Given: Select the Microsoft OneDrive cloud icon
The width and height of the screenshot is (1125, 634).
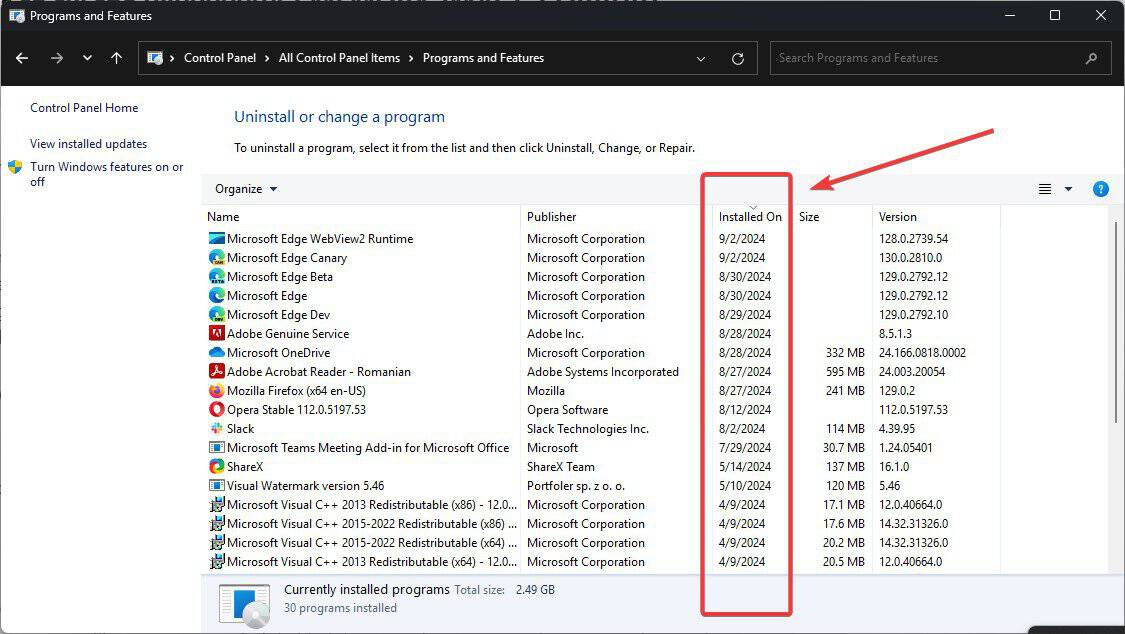Looking at the screenshot, I should coord(216,352).
